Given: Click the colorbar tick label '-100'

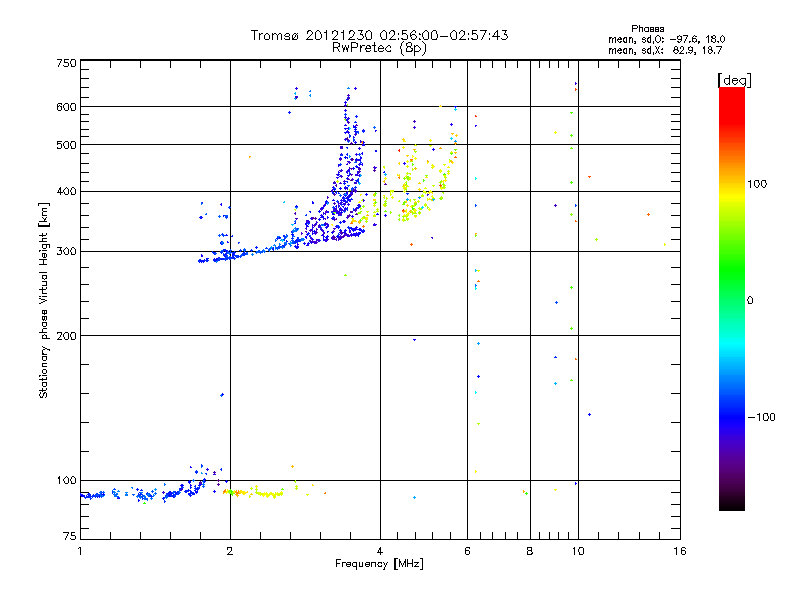Looking at the screenshot, I should click(x=761, y=417).
